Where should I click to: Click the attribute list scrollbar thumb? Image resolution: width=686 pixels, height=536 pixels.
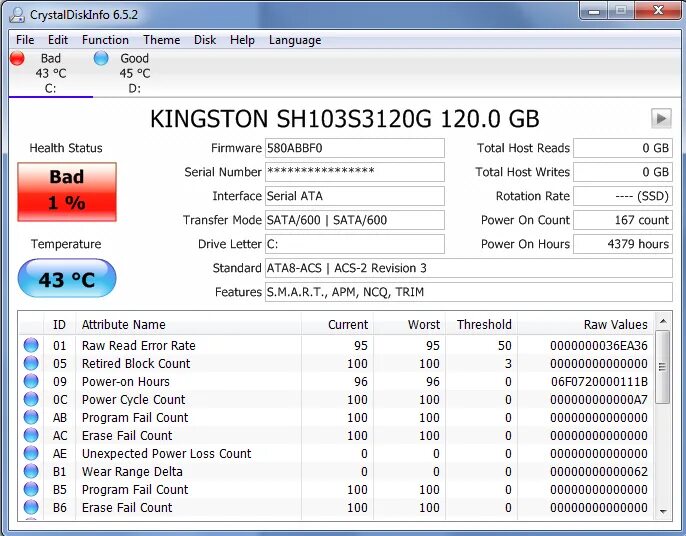click(x=663, y=368)
